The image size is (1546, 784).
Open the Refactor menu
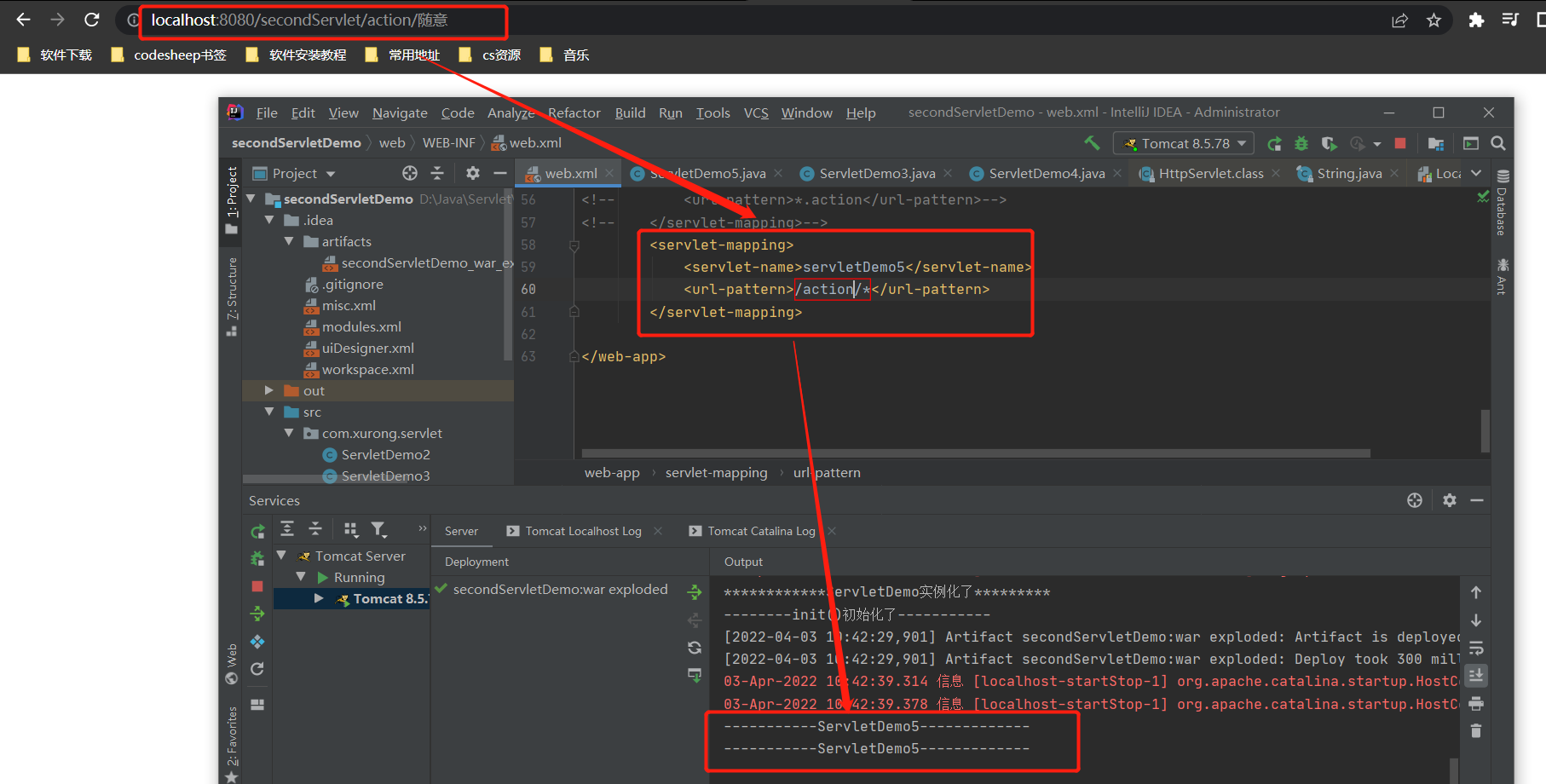(574, 112)
